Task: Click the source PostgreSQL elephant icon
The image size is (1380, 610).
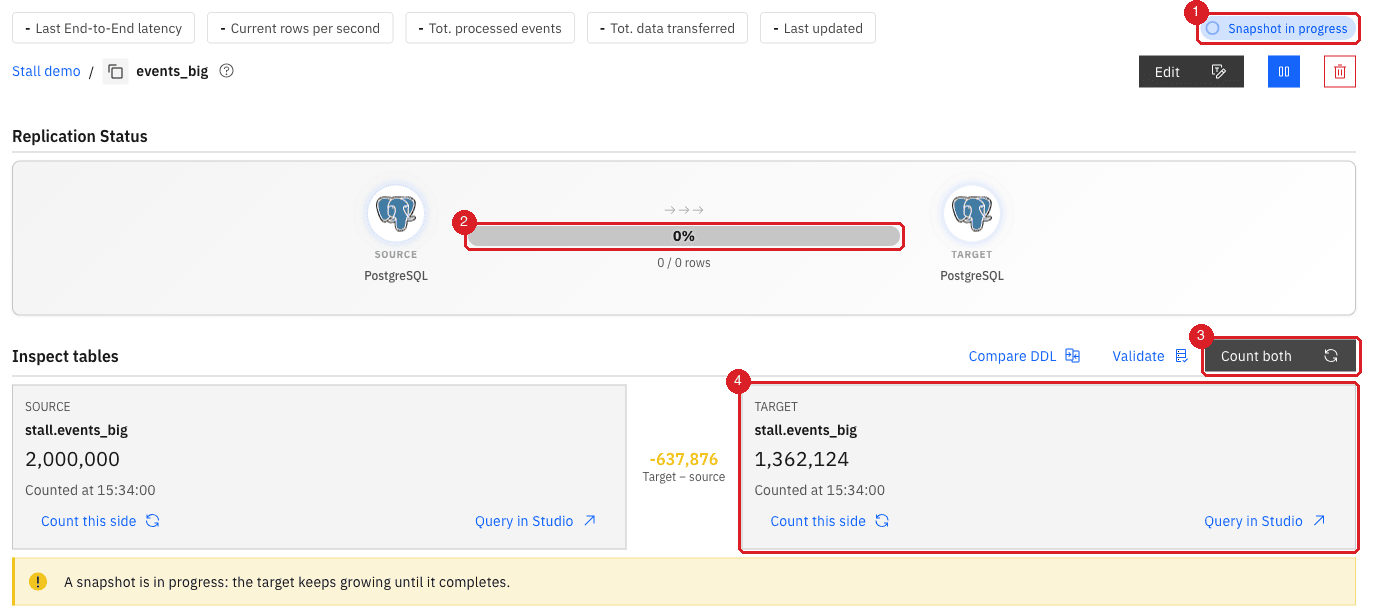Action: coord(396,213)
